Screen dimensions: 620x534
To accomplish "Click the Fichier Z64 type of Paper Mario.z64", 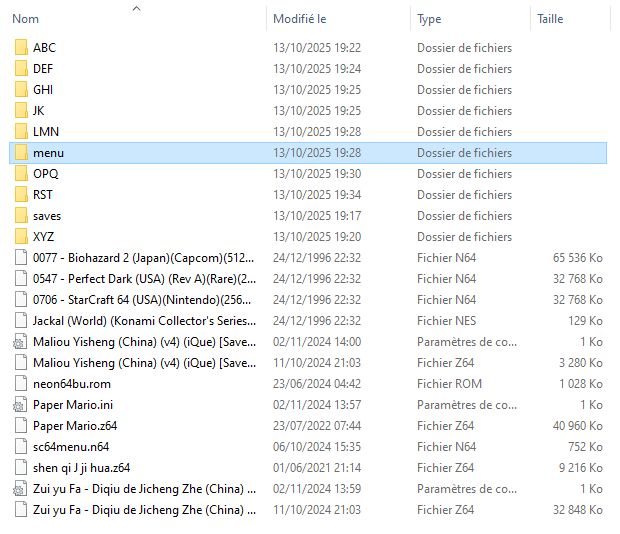I will [445, 426].
